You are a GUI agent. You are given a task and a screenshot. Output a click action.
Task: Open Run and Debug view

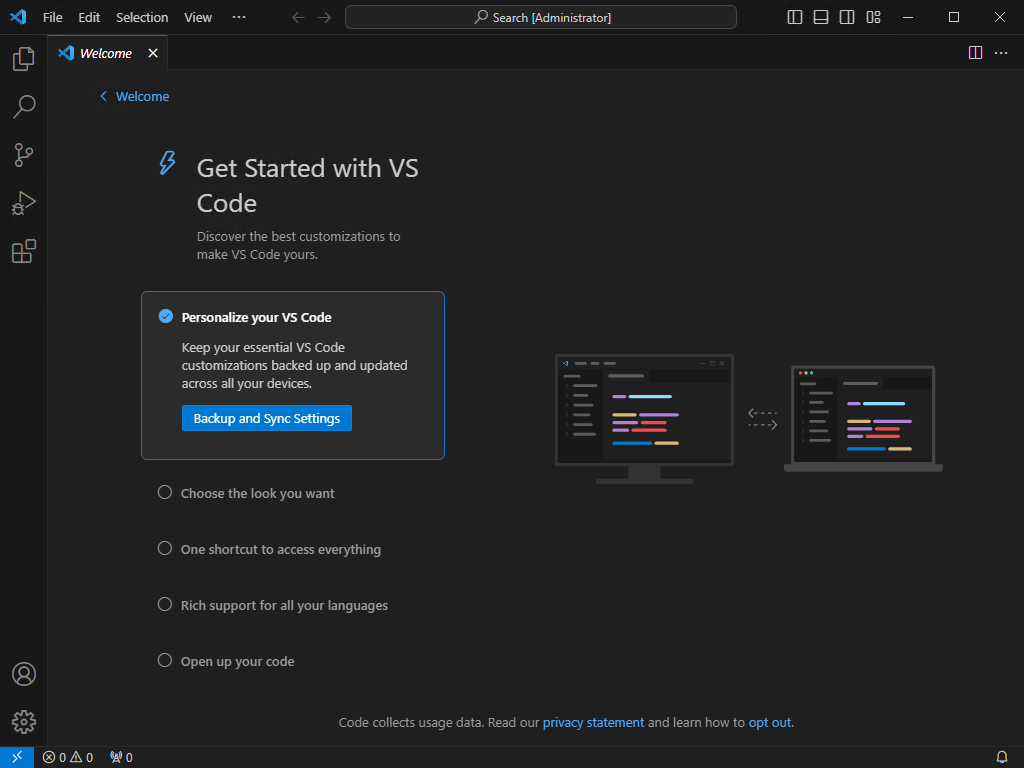tap(24, 203)
